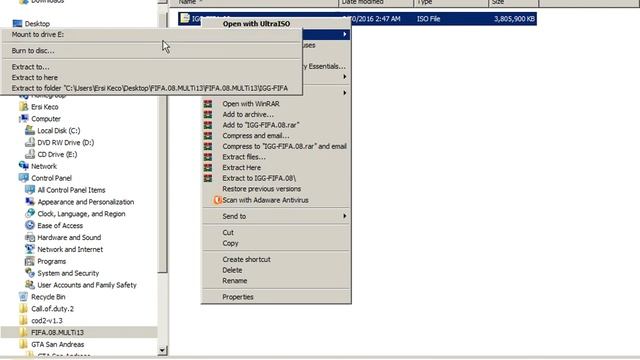
Task: Select Burn to disc... option
Action: click(x=151, y=51)
